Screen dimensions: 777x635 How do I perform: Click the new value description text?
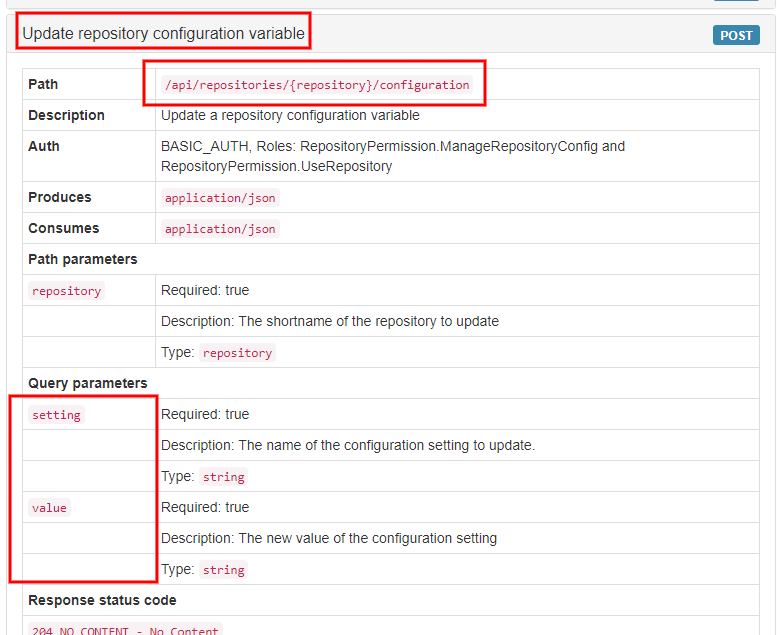[x=329, y=538]
